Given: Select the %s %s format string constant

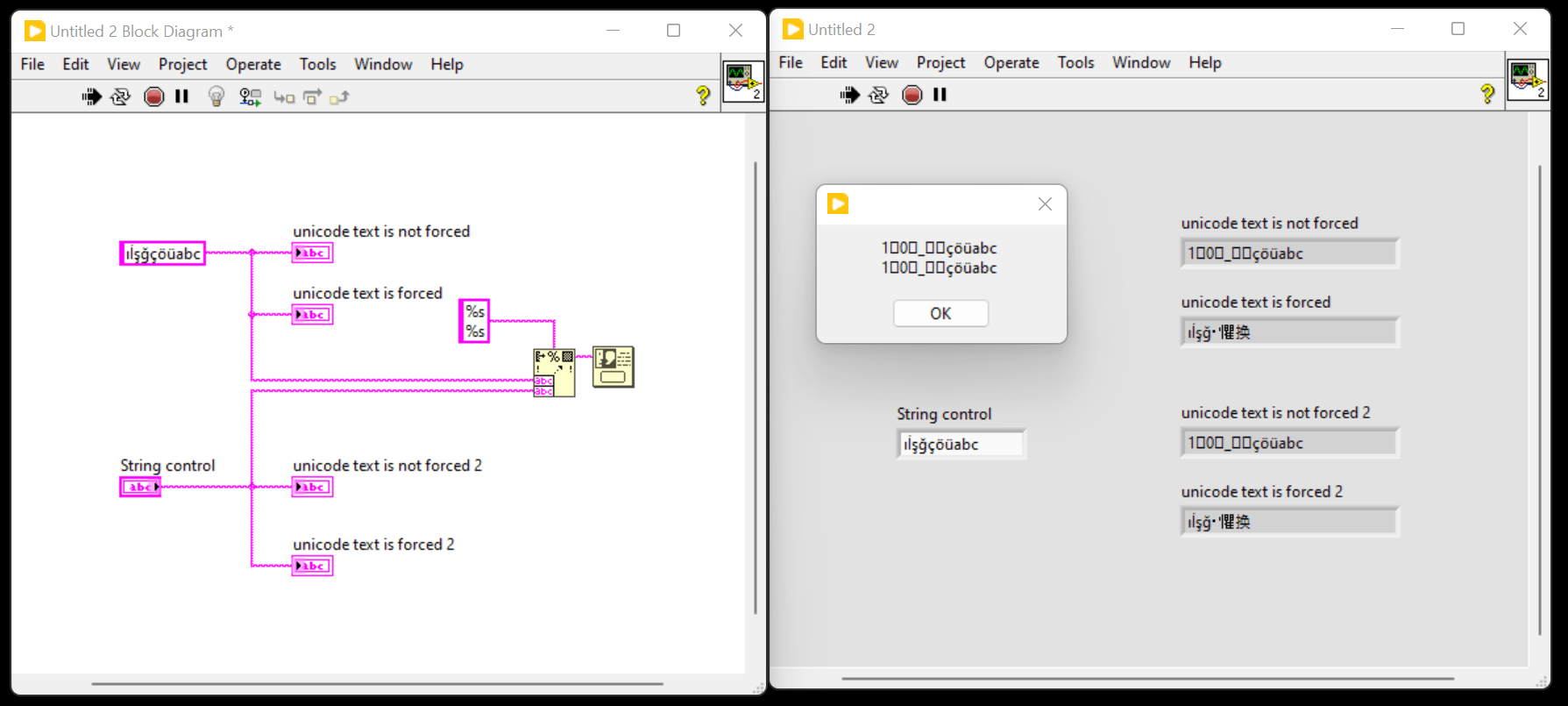Looking at the screenshot, I should pos(474,321).
